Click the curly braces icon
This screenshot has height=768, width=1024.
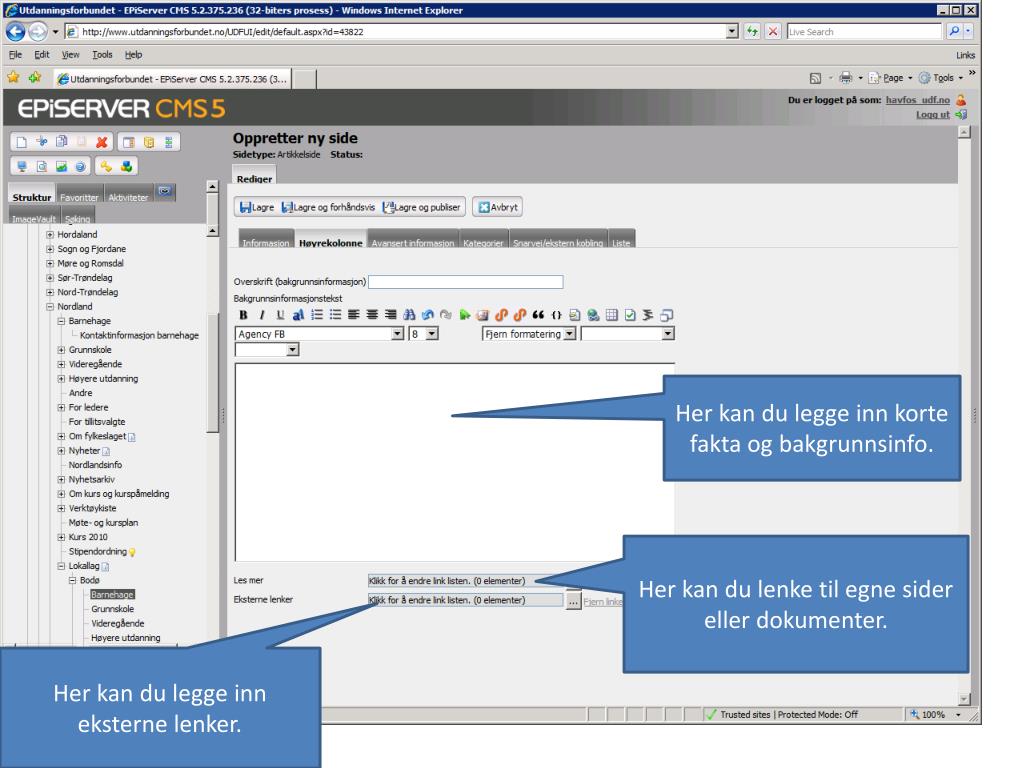tap(556, 315)
